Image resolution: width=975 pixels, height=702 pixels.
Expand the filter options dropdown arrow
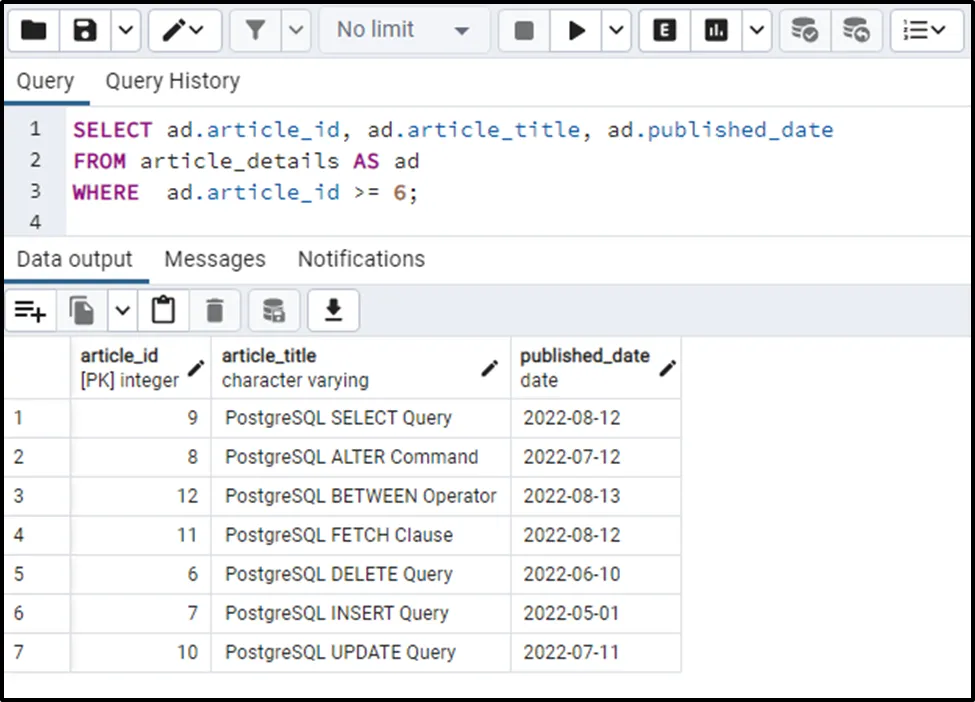(x=296, y=30)
